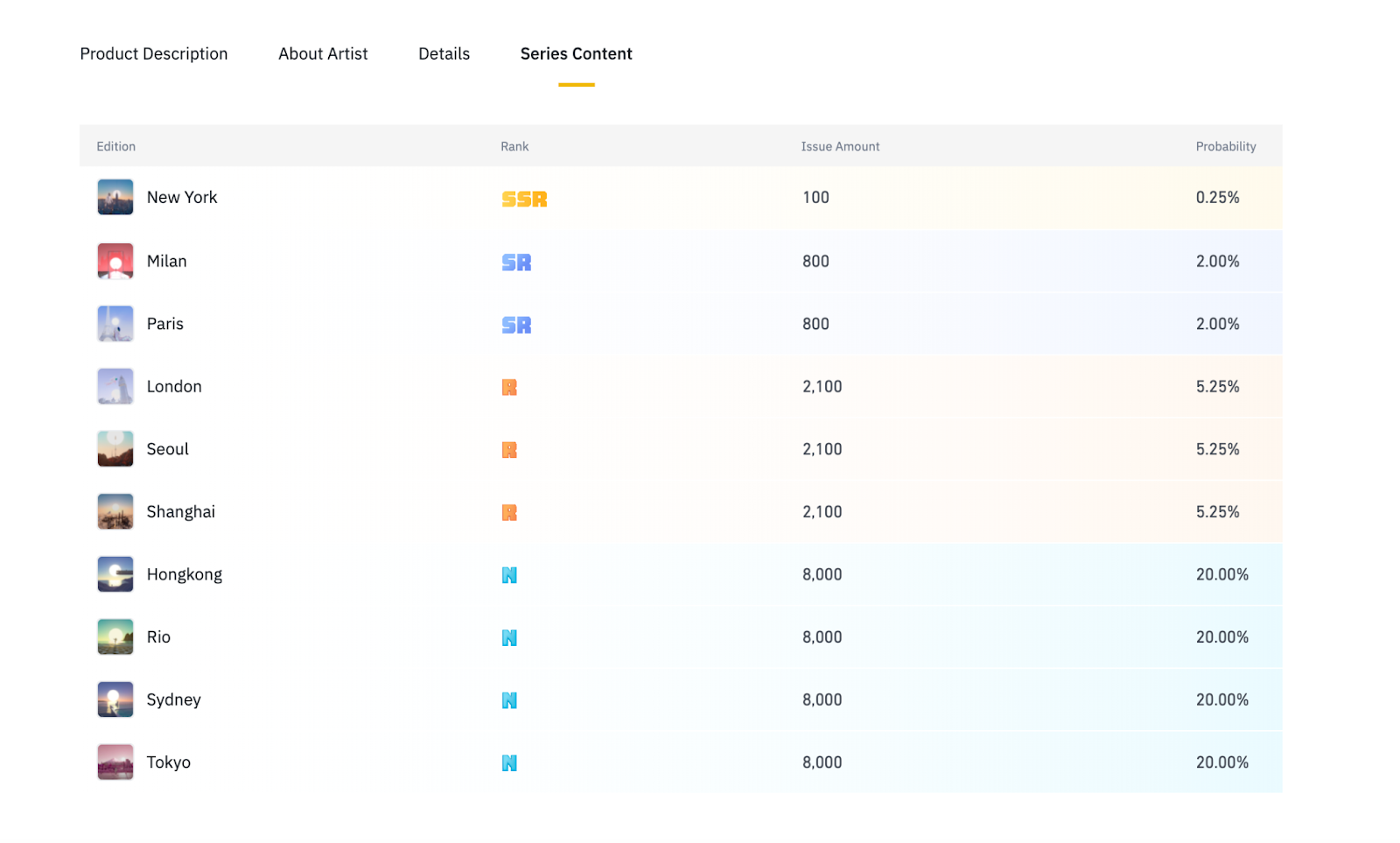
Task: Click the SR rank badge for Milan
Action: 516,263
